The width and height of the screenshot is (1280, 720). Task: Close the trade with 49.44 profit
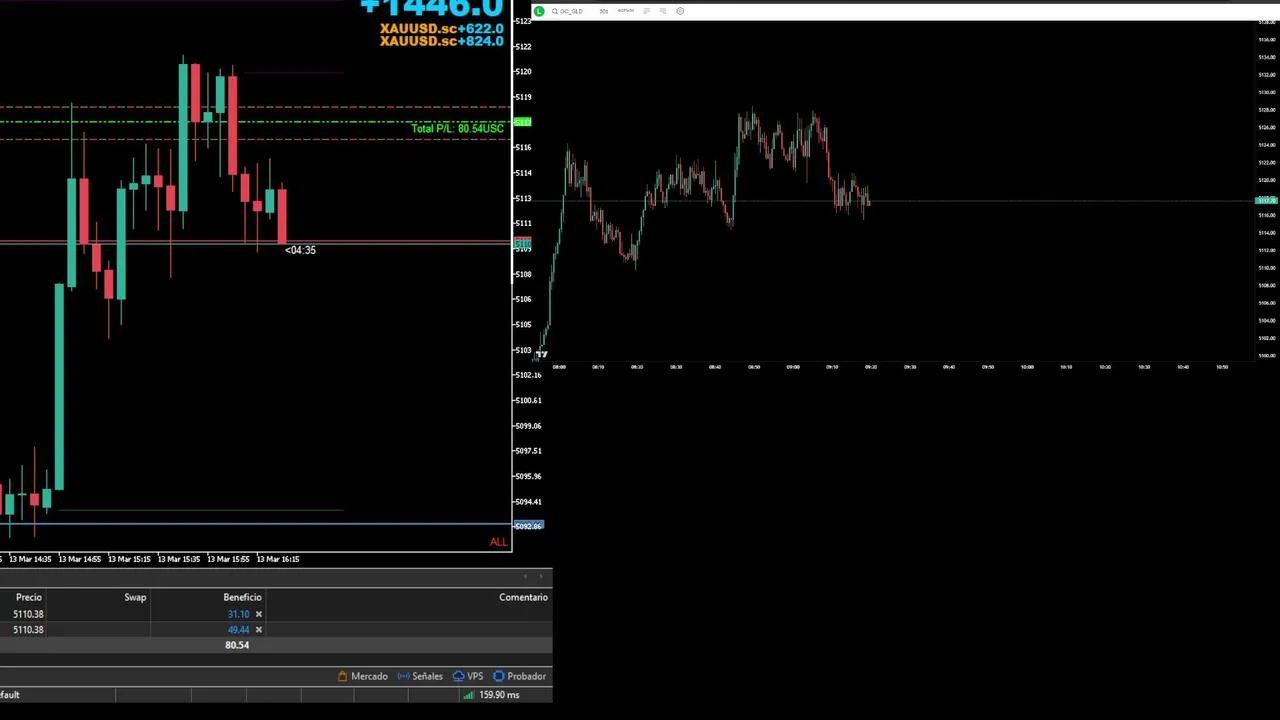click(x=258, y=629)
